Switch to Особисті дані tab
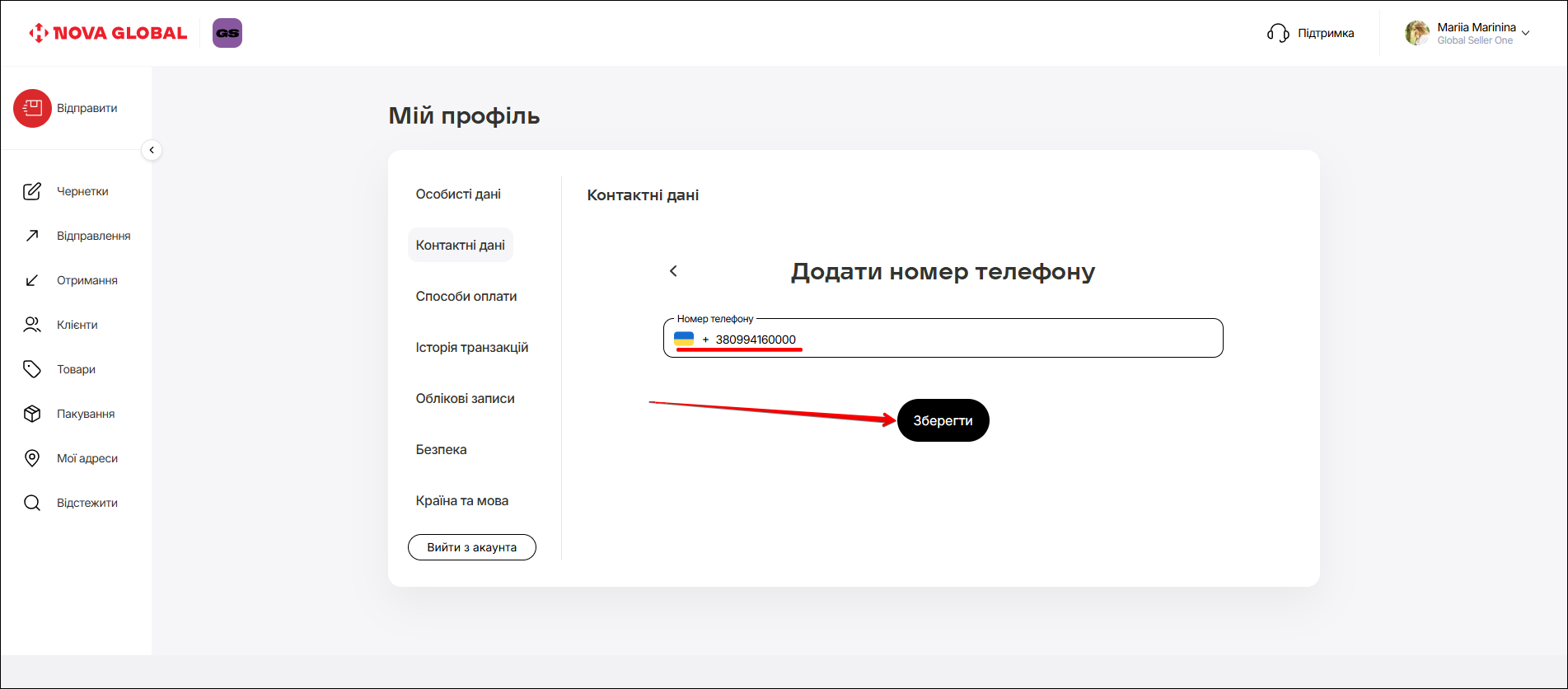1568x689 pixels. coord(458,195)
